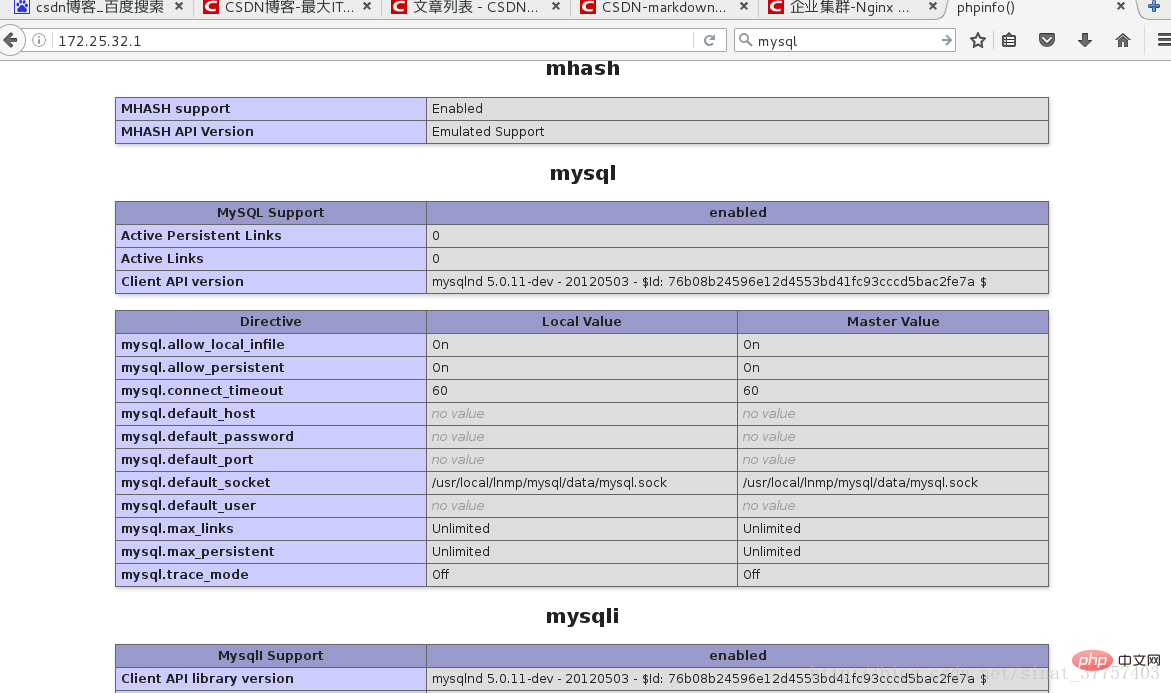Click mysql.allow_persistent directive
Image resolution: width=1171 pixels, height=693 pixels.
[202, 367]
